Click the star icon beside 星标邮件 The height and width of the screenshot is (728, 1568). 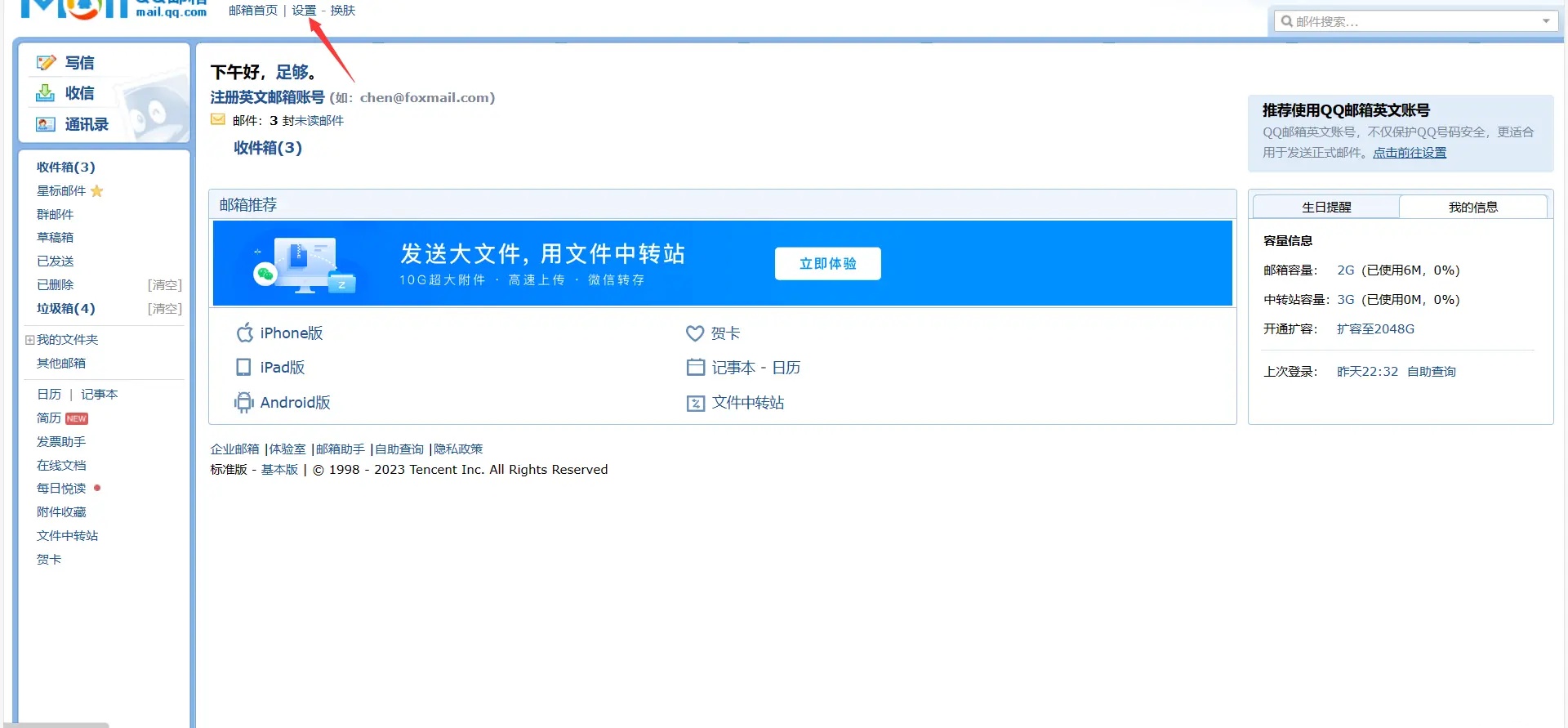97,191
